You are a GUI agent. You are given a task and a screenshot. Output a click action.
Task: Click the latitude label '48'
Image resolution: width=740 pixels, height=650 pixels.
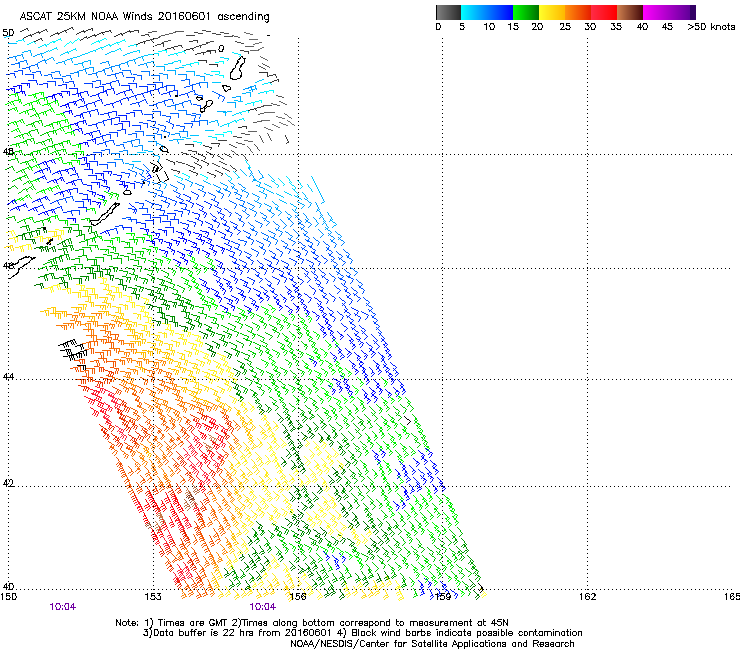[x=8, y=152]
